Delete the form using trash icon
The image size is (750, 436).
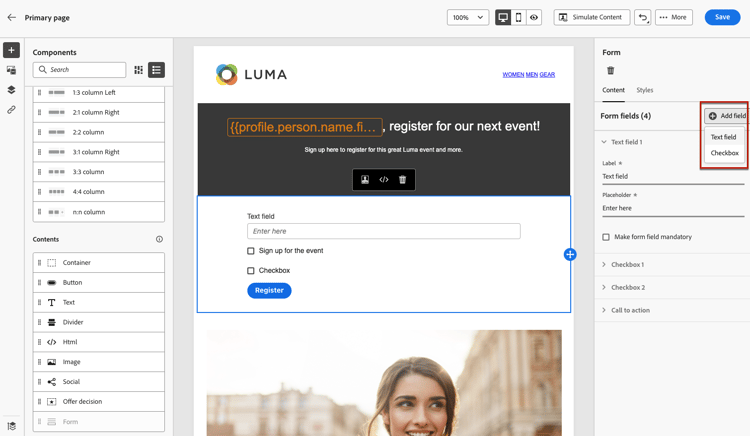pyautogui.click(x=610, y=71)
